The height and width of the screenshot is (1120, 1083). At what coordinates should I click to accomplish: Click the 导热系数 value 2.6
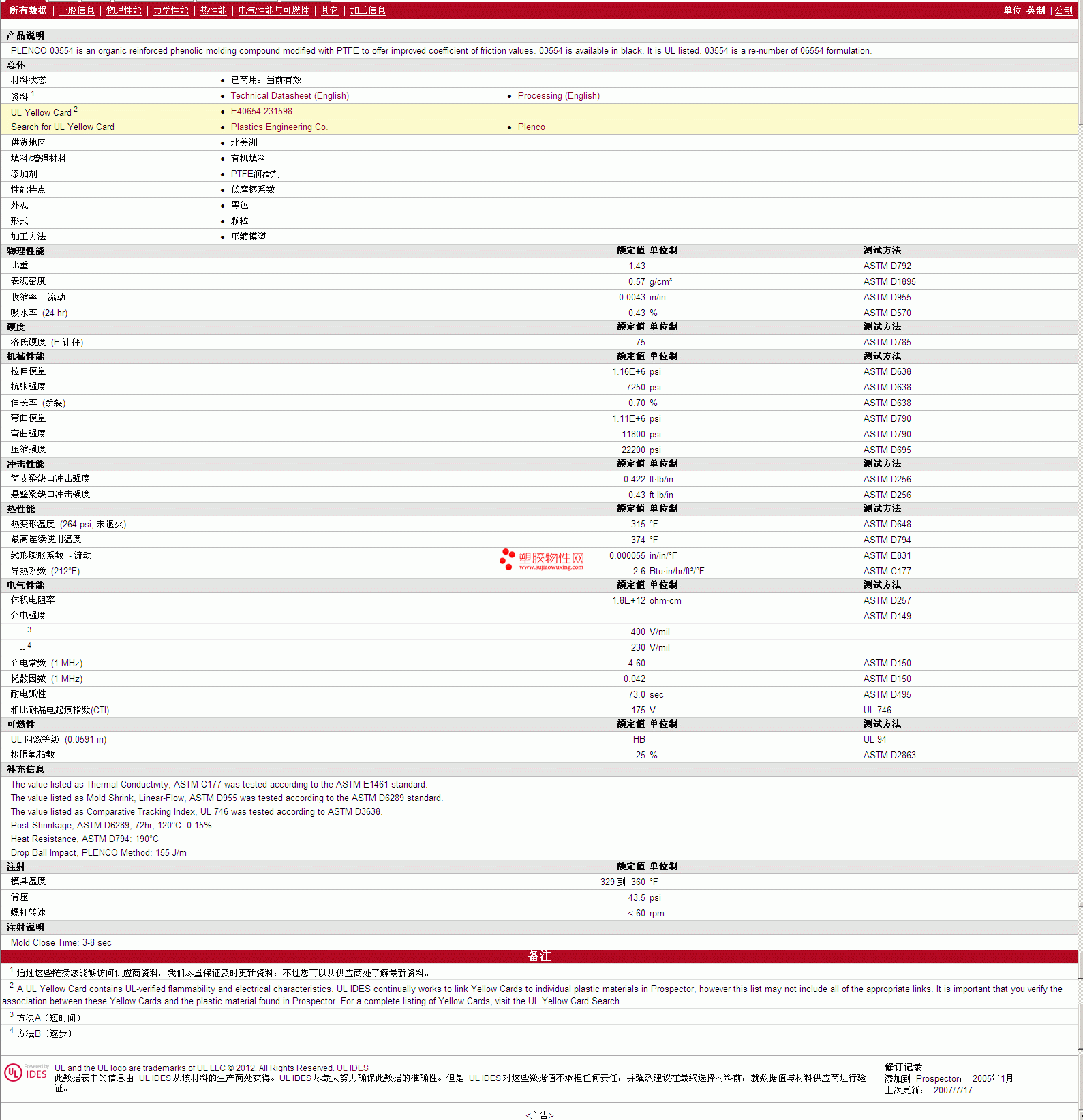coord(639,572)
